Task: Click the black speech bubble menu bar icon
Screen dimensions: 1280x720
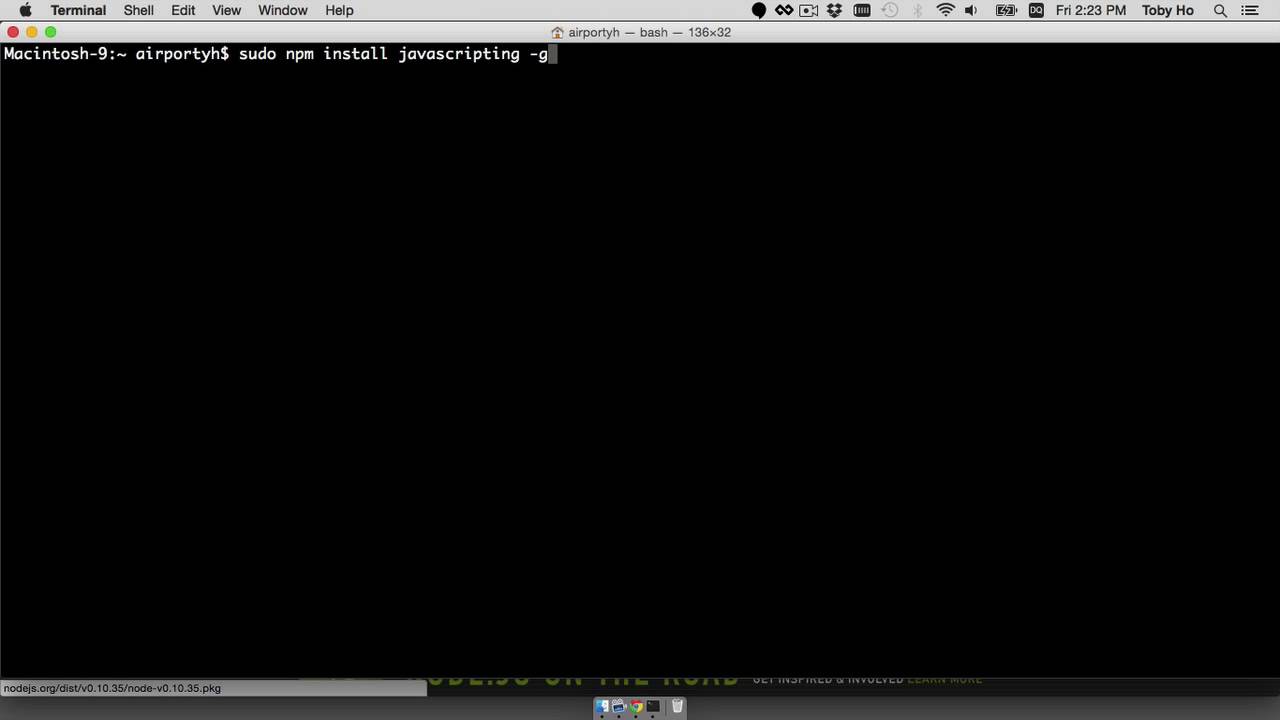Action: (x=759, y=10)
